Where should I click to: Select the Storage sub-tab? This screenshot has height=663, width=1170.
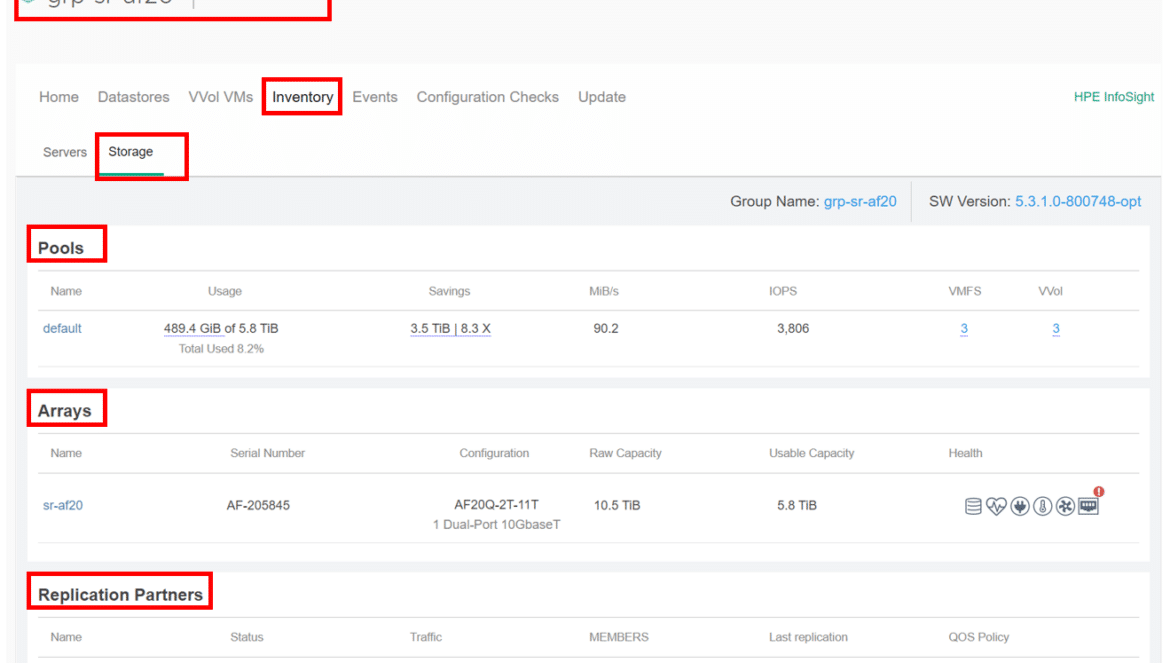pyautogui.click(x=131, y=151)
